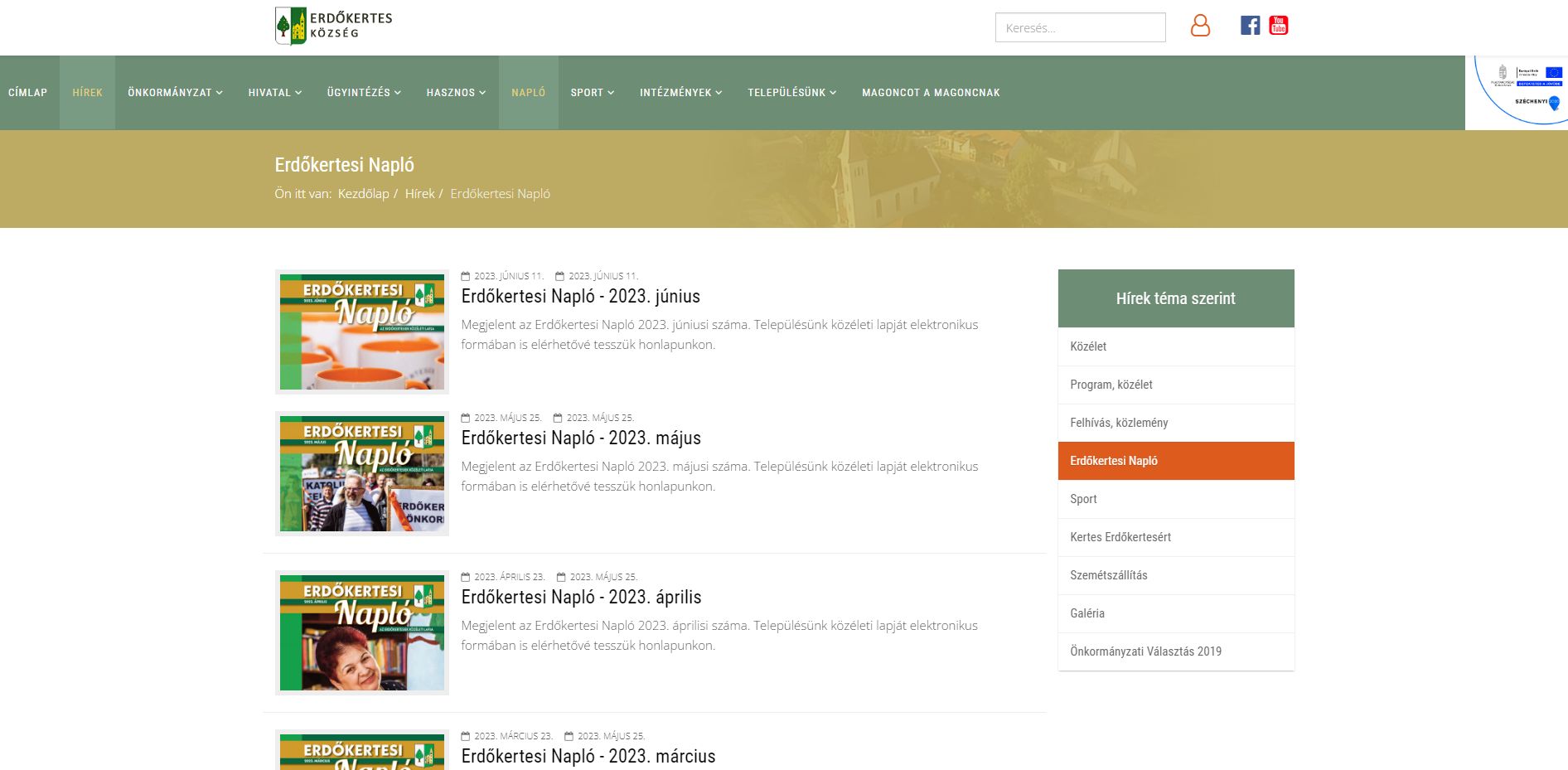Open the YouTube channel icon
The height and width of the screenshot is (770, 1568).
point(1279,26)
